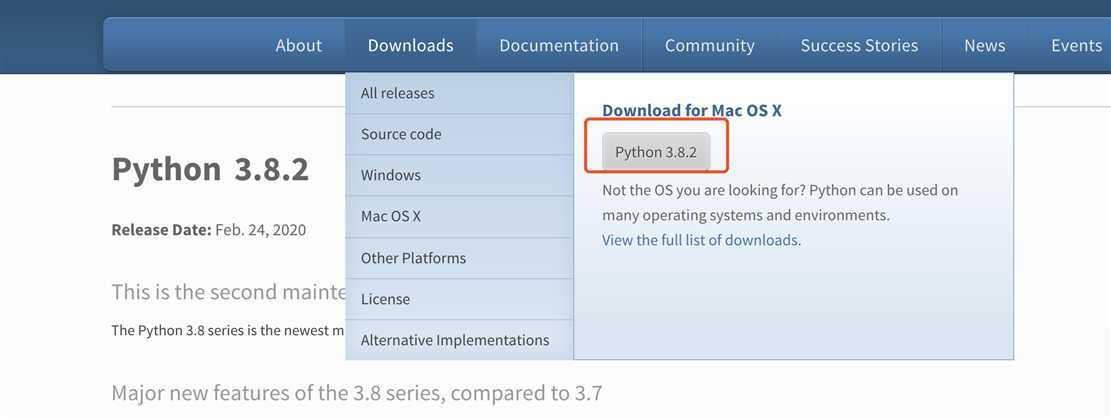Viewport: 1111px width, 419px height.
Task: Select Source code in Downloads submenu
Action: click(x=459, y=134)
